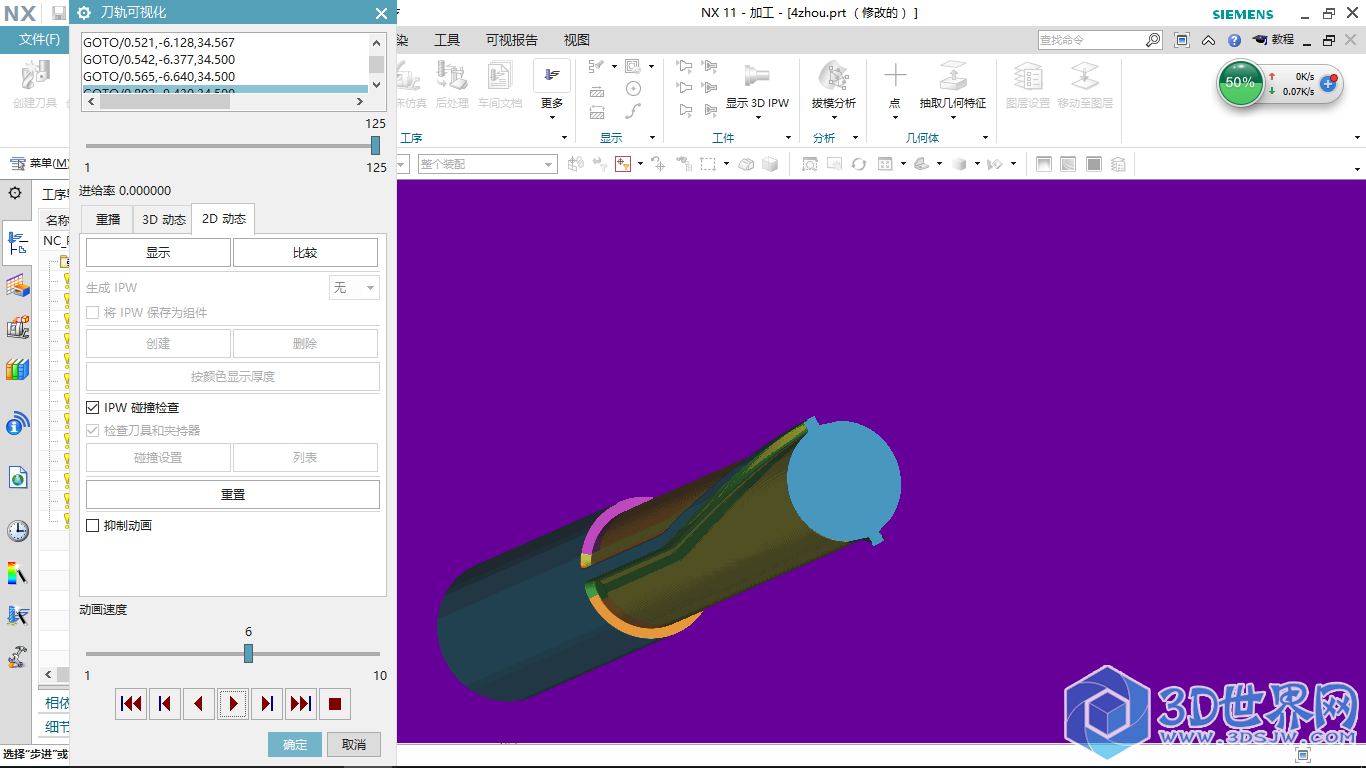Confirm with the 确定 button
The width and height of the screenshot is (1366, 768).
295,744
